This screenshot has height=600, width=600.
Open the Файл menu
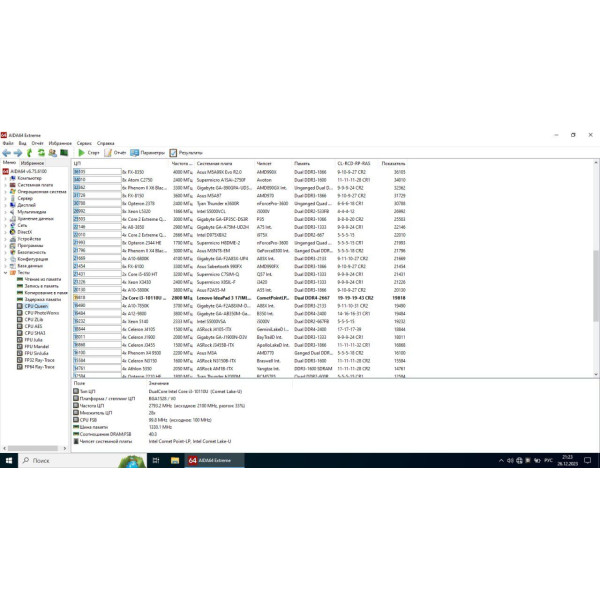[8, 143]
